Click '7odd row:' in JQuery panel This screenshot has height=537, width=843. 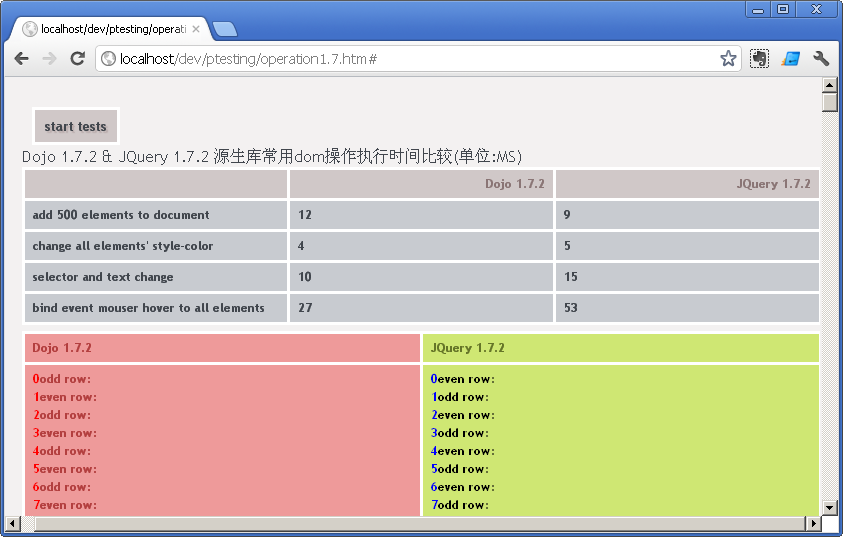pyautogui.click(x=460, y=505)
